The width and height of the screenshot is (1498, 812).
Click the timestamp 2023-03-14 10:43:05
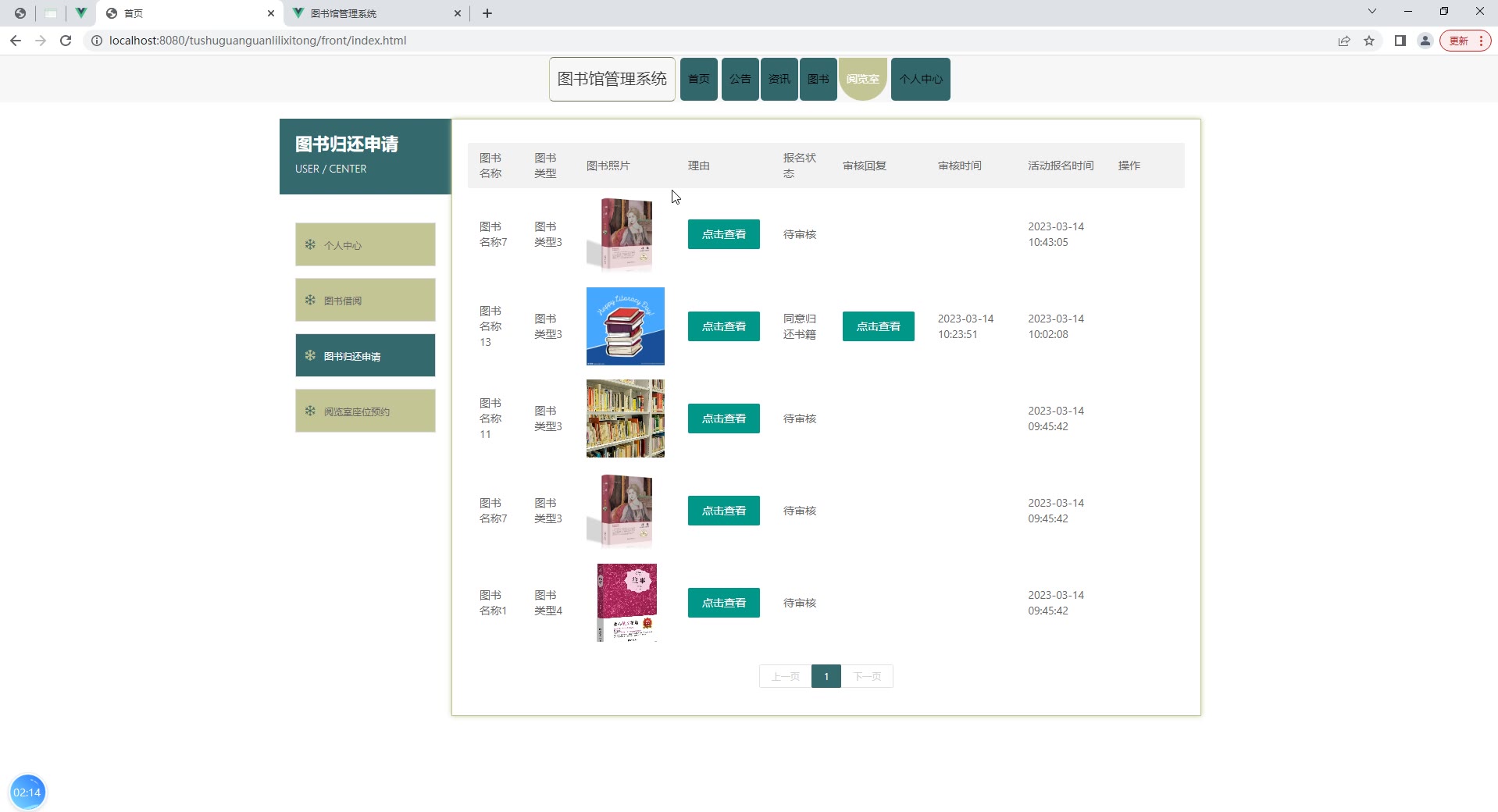pyautogui.click(x=1056, y=234)
